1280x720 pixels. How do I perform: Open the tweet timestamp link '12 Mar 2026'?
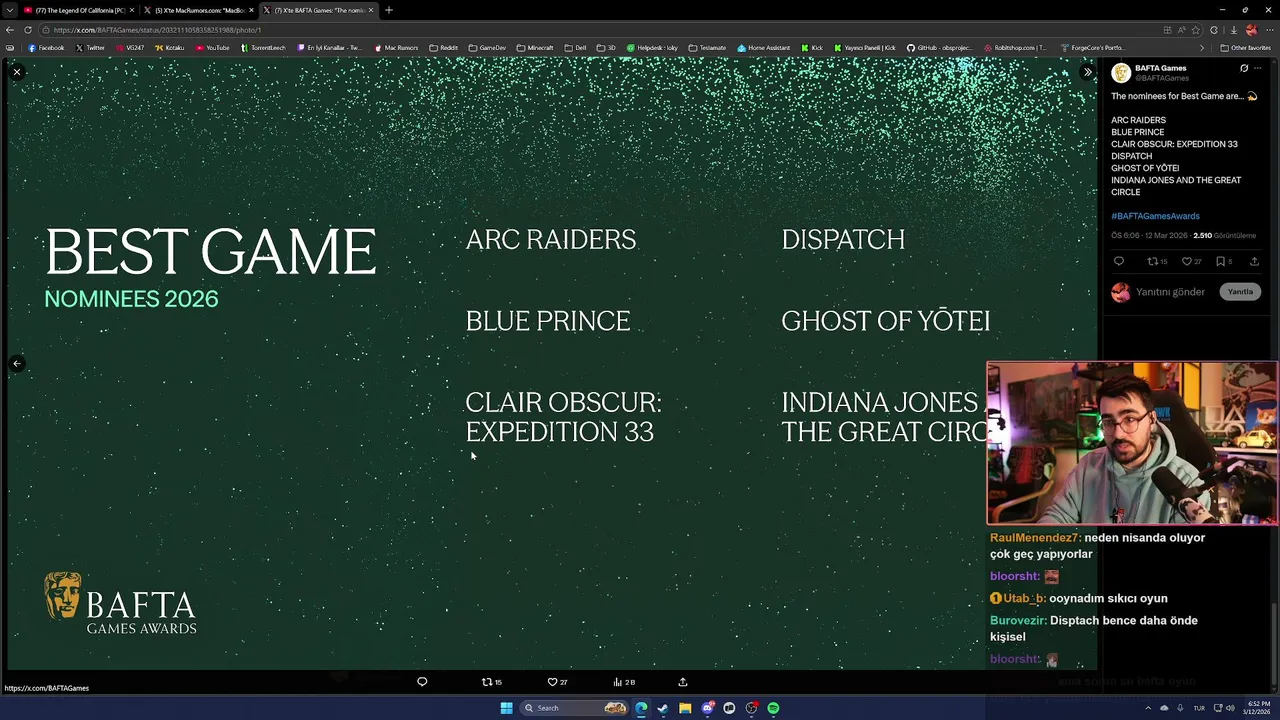(x=1164, y=236)
